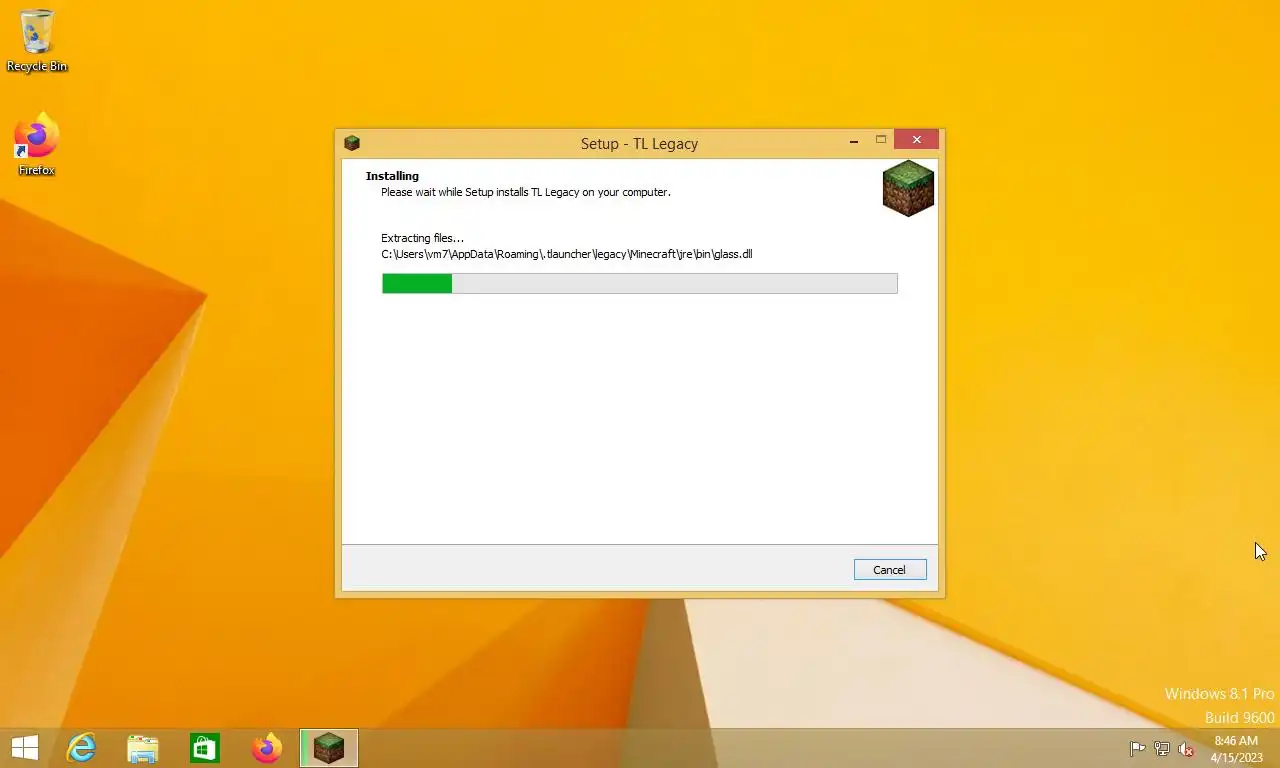Launch Firefox from taskbar

pos(267,748)
